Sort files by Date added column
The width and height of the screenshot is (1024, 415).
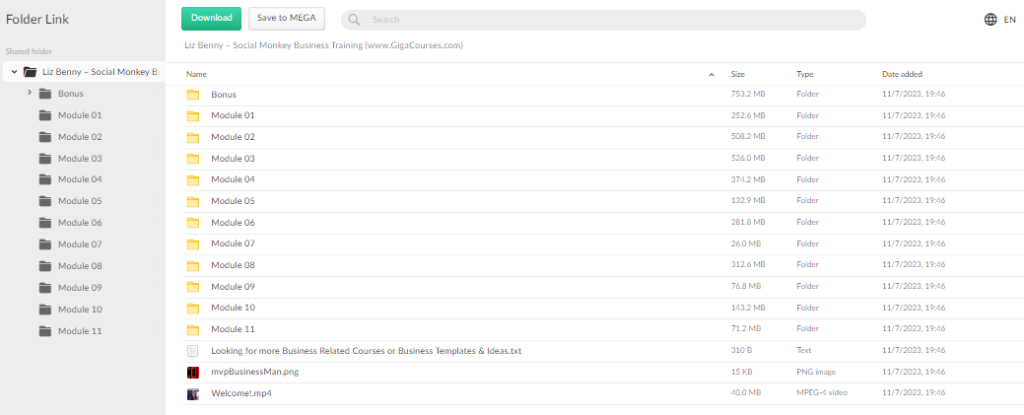[x=902, y=74]
